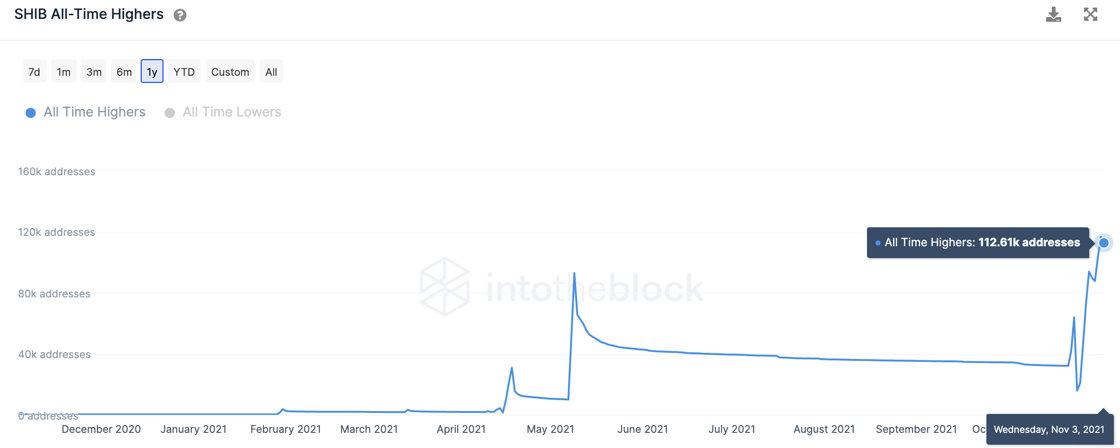Toggle the All Time Highers series

point(94,112)
